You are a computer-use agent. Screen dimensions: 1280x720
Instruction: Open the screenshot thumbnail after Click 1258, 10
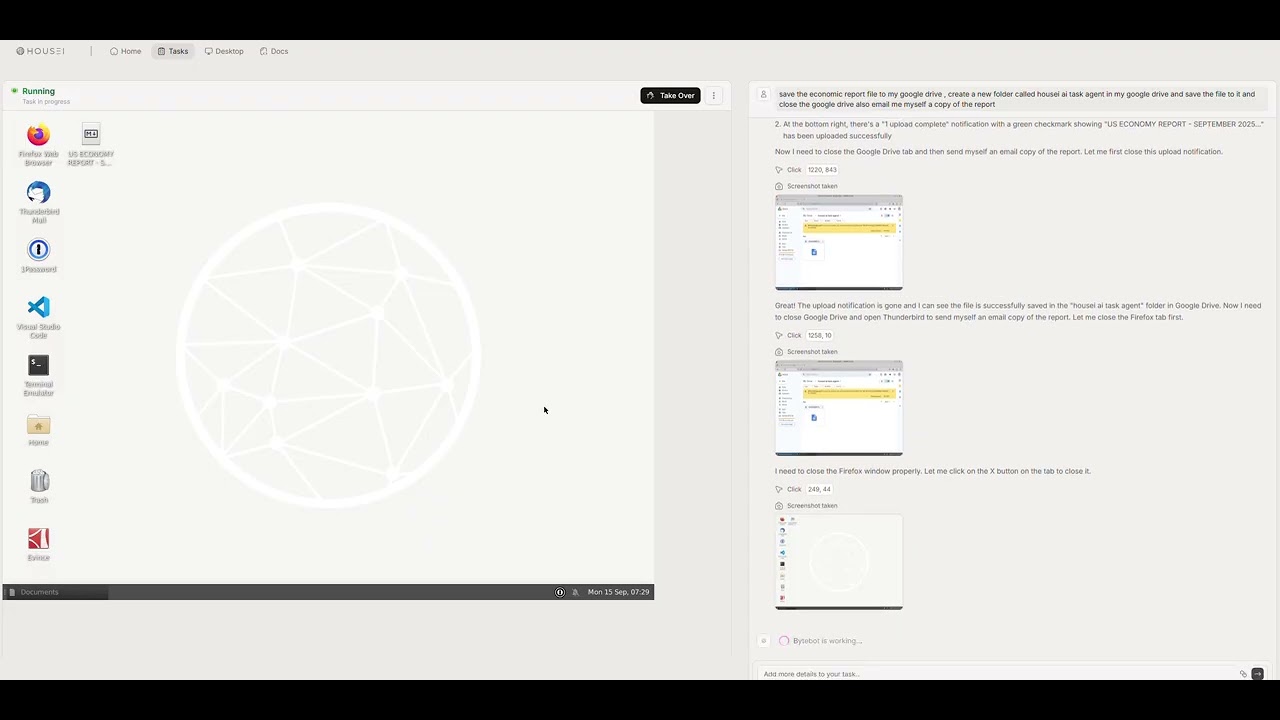coord(839,408)
